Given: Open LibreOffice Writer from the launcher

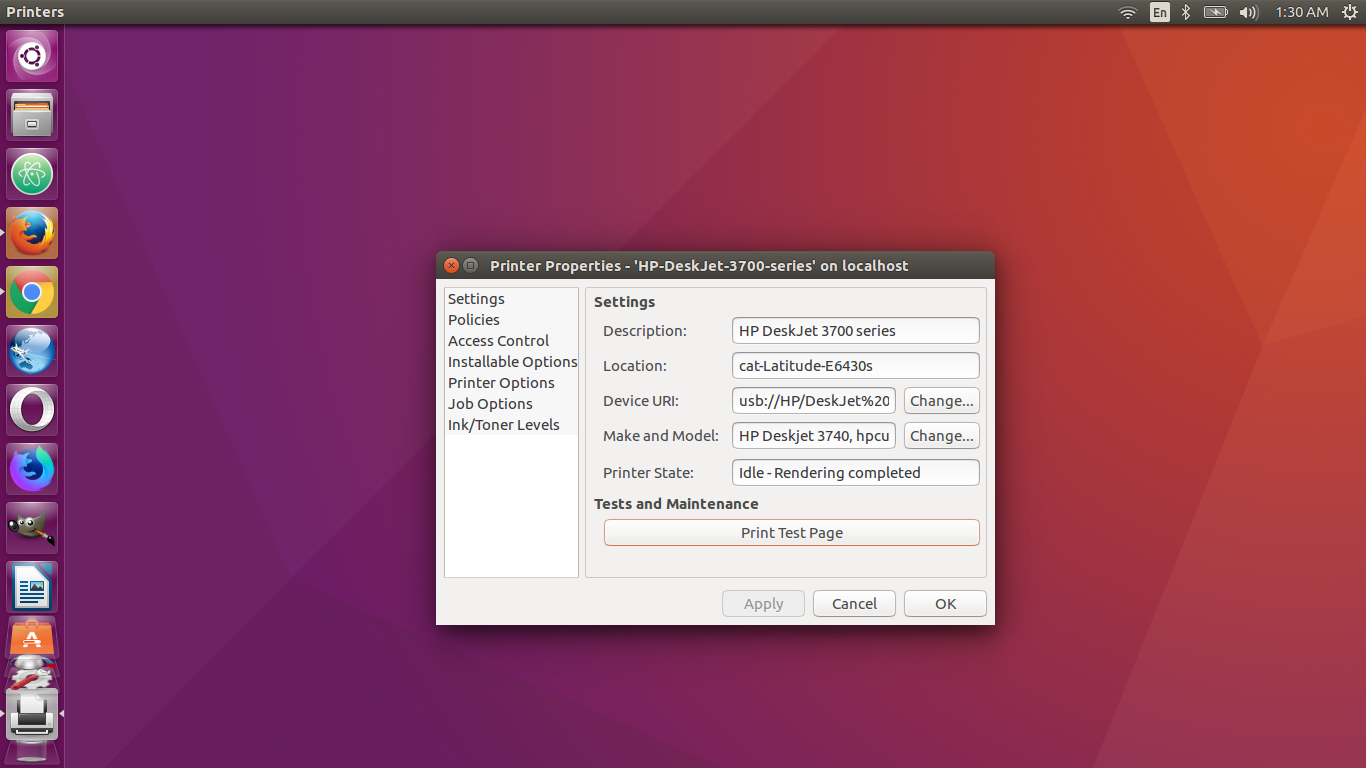Looking at the screenshot, I should 32,587.
